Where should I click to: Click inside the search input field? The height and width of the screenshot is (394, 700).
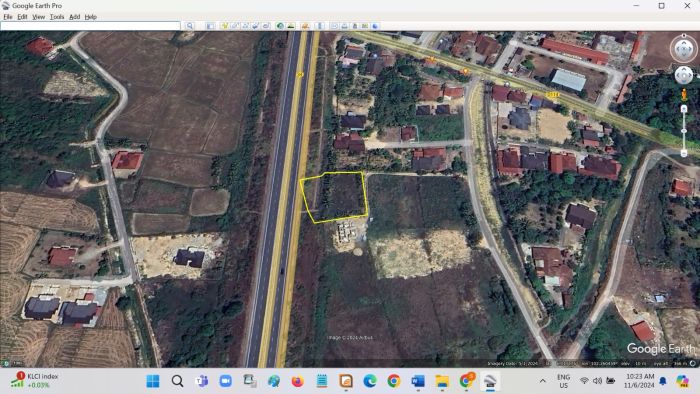(90, 26)
